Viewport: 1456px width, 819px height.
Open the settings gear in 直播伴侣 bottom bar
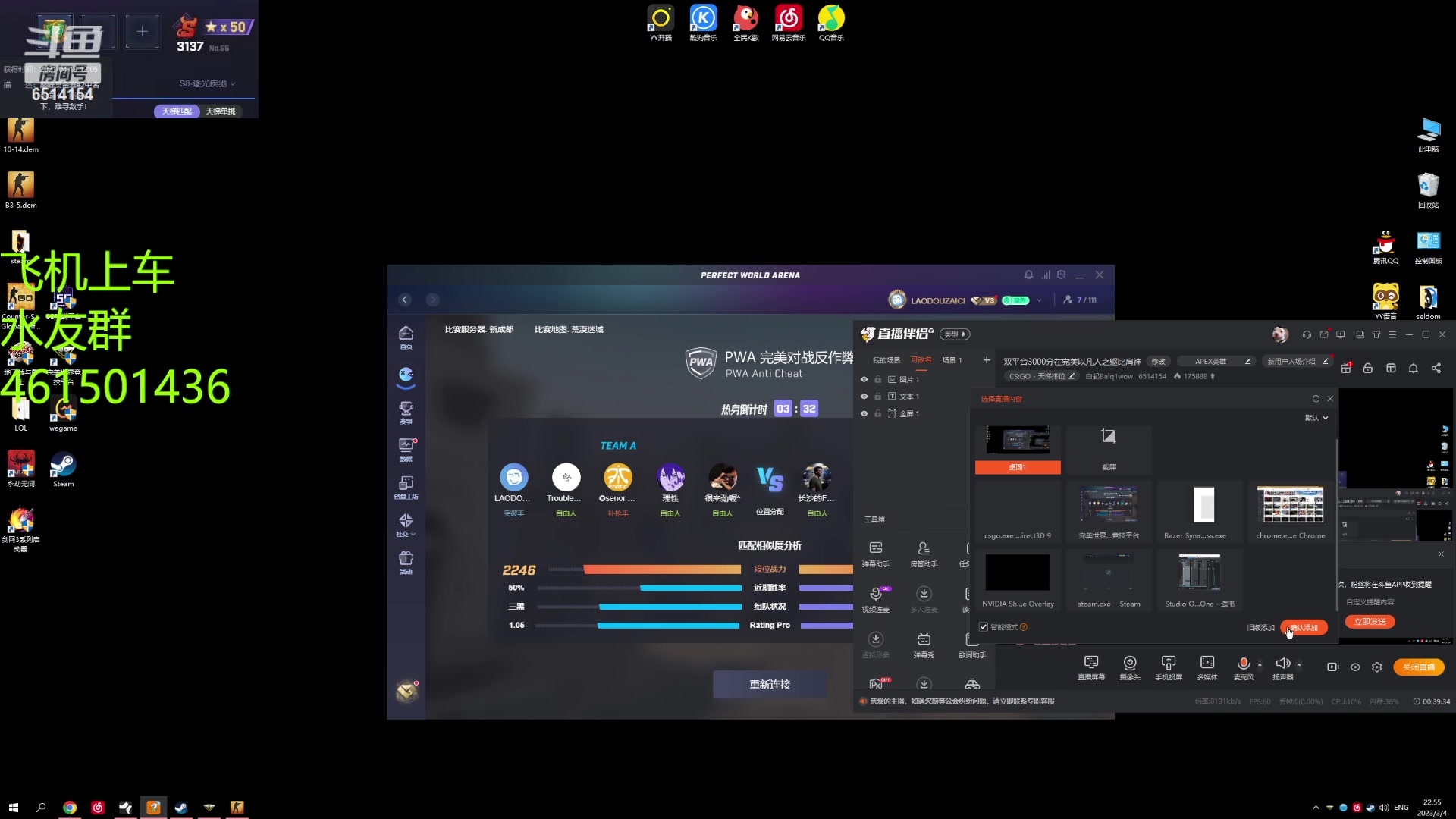click(1377, 667)
